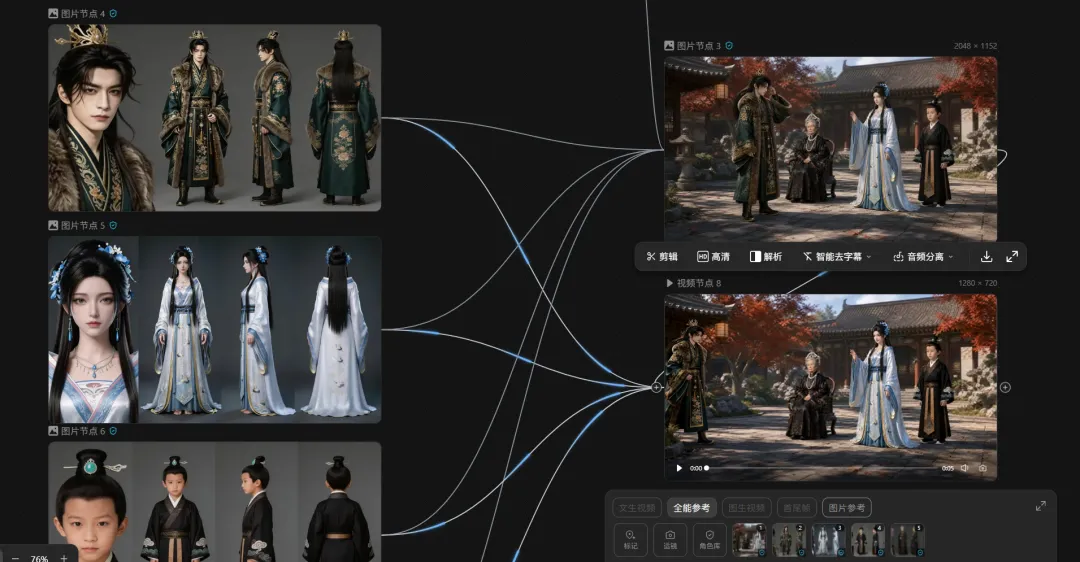Click the video progress bar in 视频节点 8
The height and width of the screenshot is (562, 1080).
pos(821,468)
